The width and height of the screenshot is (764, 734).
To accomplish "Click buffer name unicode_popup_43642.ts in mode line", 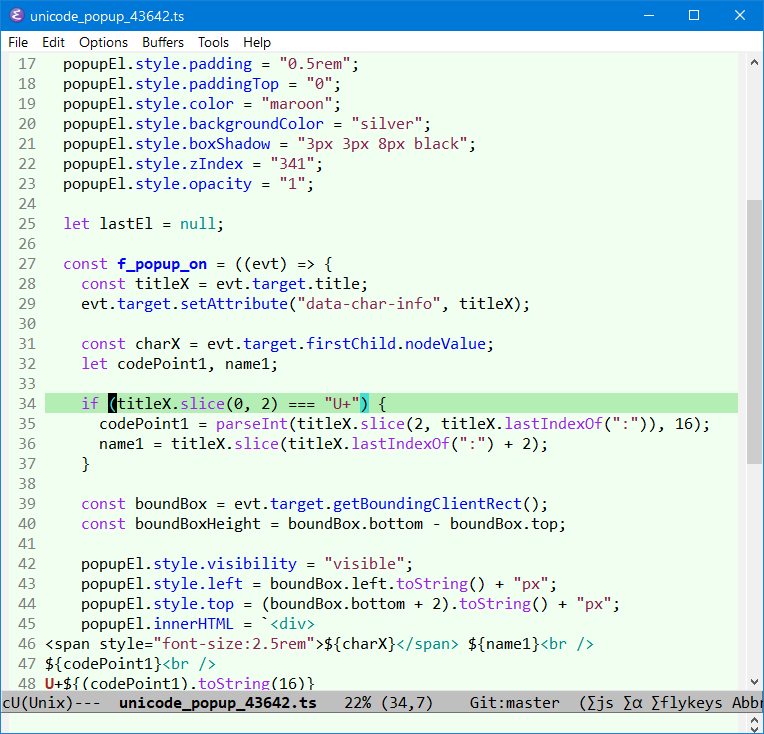I will click(218, 703).
